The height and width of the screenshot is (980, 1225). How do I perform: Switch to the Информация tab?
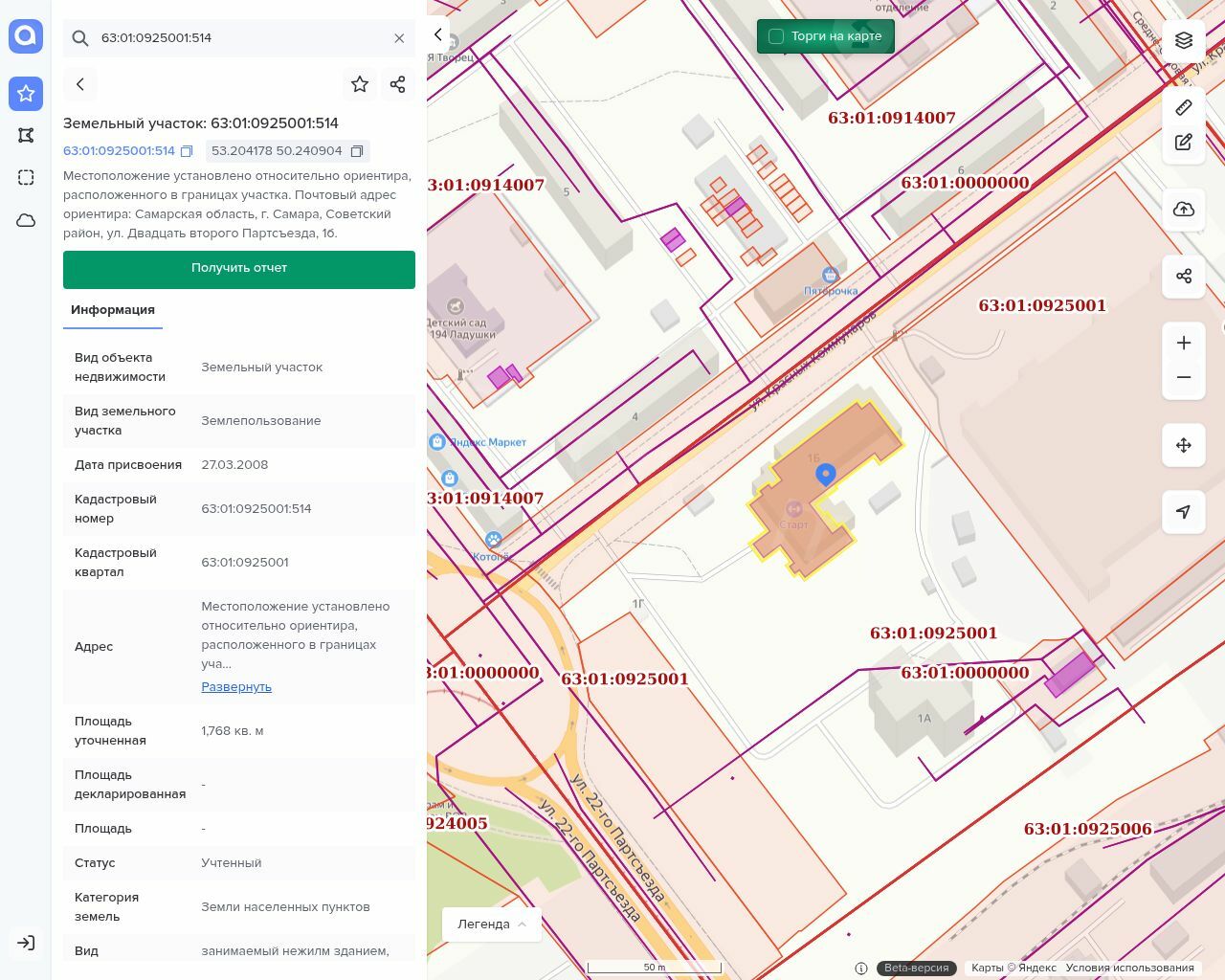pyautogui.click(x=113, y=310)
